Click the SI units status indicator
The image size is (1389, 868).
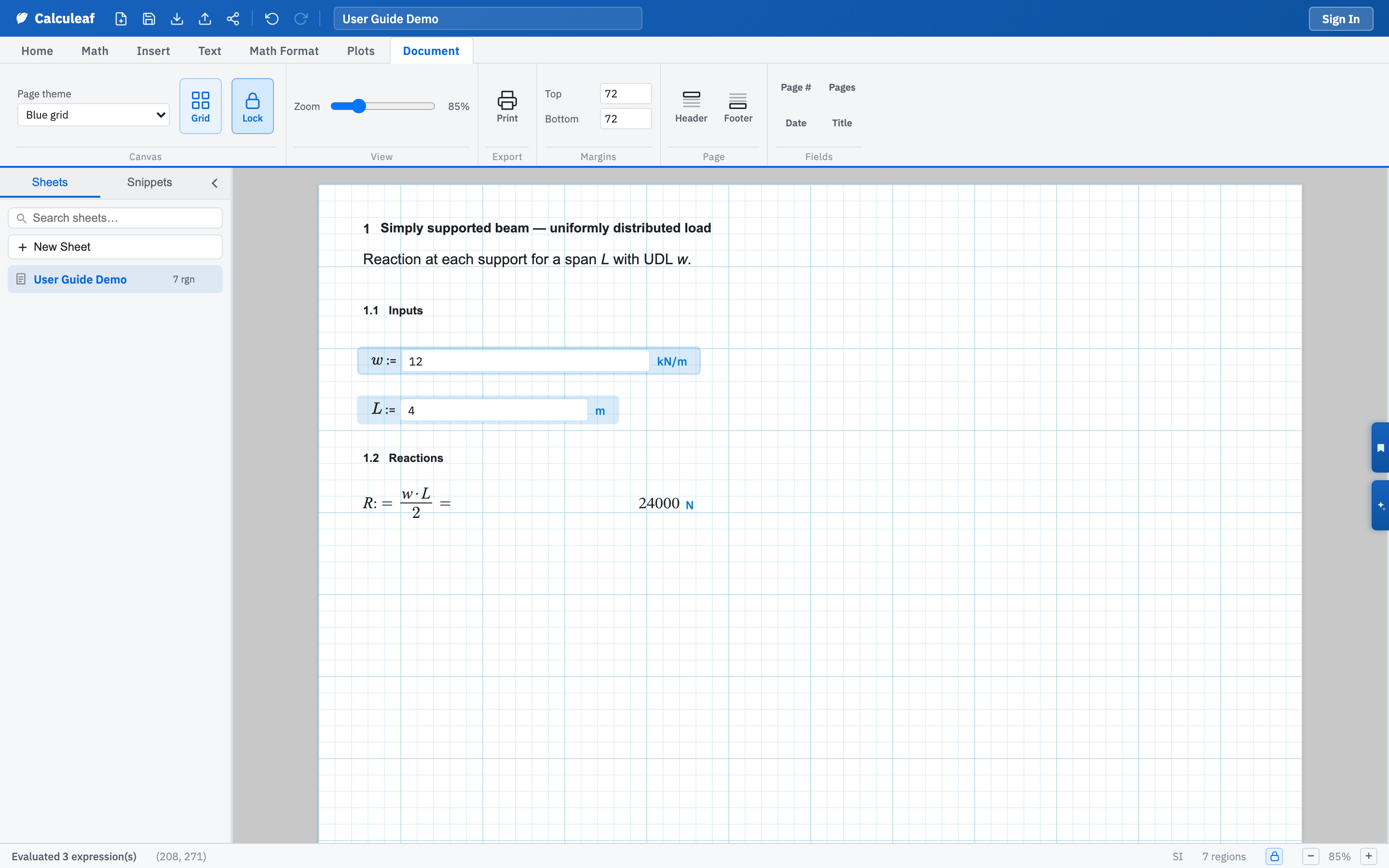[1178, 856]
